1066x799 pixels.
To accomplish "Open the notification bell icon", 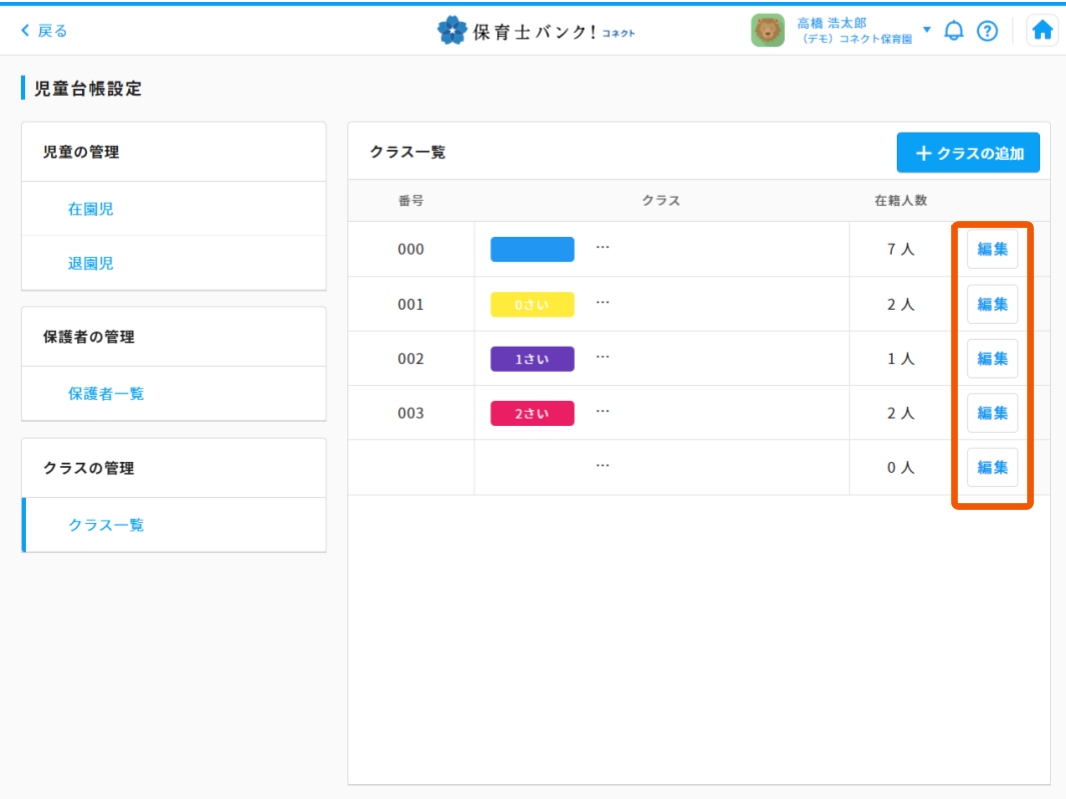I will [953, 31].
